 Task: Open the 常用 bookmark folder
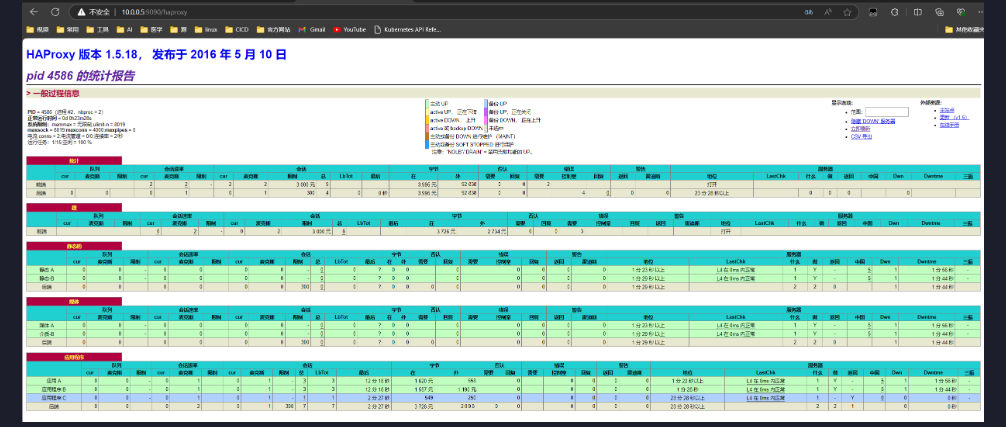(67, 29)
